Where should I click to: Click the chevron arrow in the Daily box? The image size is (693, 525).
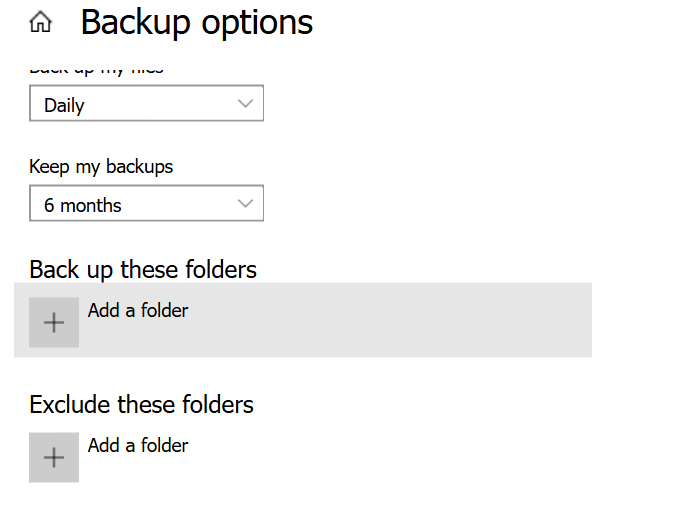(246, 104)
